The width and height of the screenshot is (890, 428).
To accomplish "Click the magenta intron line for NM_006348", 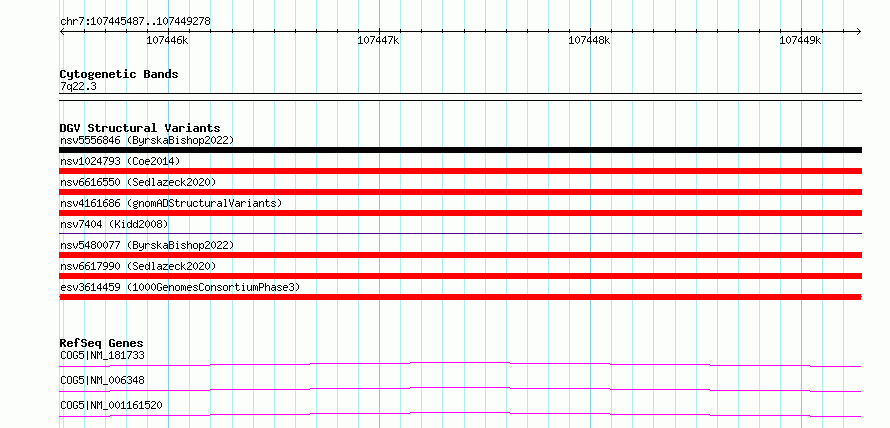I will [x=460, y=389].
